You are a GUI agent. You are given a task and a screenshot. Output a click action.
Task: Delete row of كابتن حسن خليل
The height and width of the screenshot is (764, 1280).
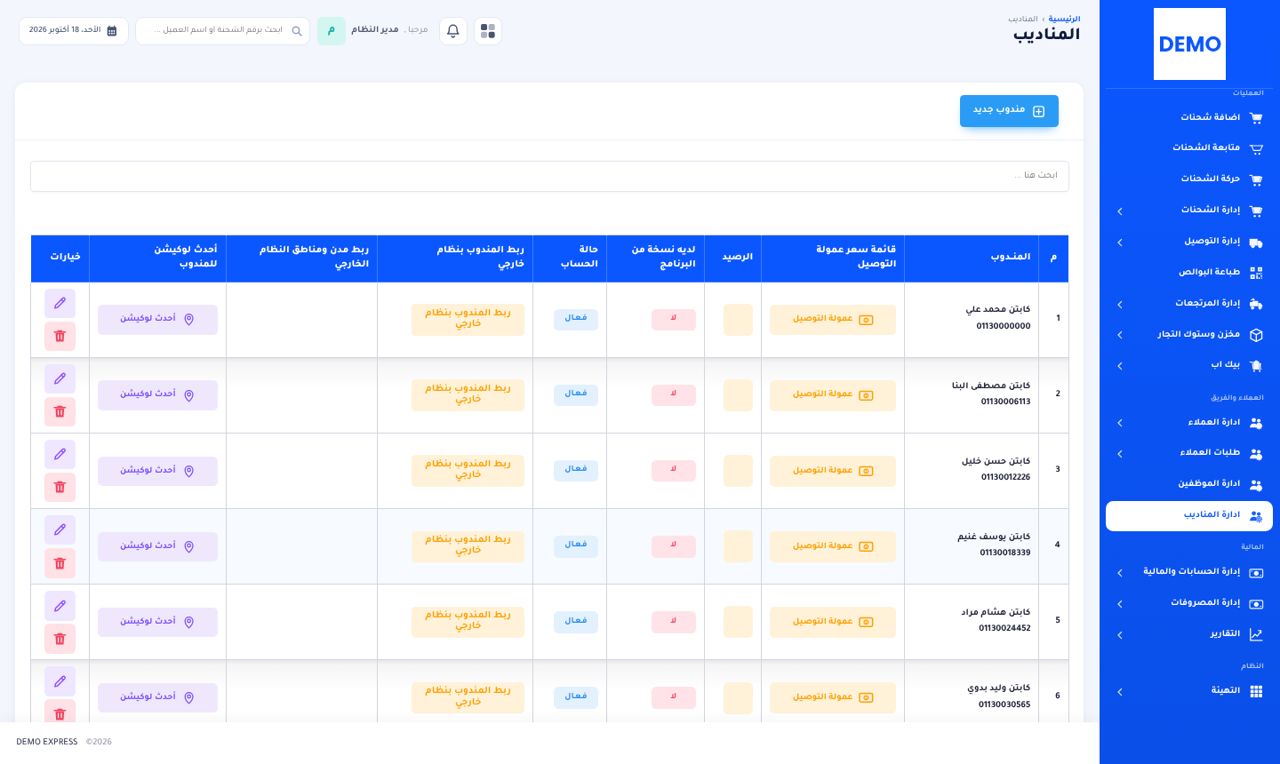(x=60, y=487)
